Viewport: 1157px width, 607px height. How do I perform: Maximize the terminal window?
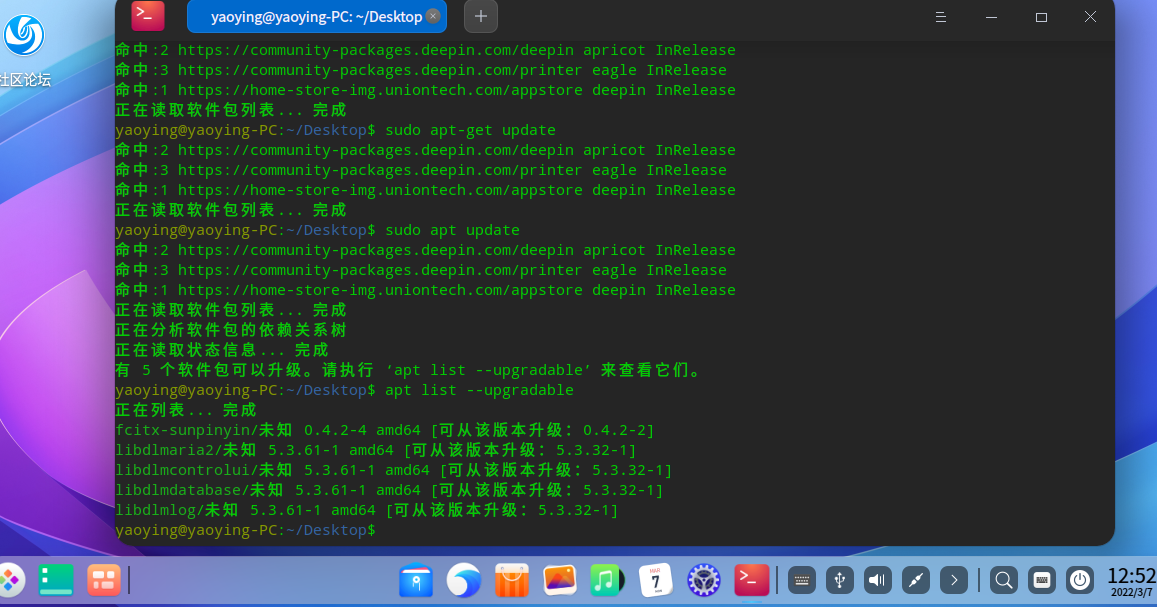(x=1041, y=17)
